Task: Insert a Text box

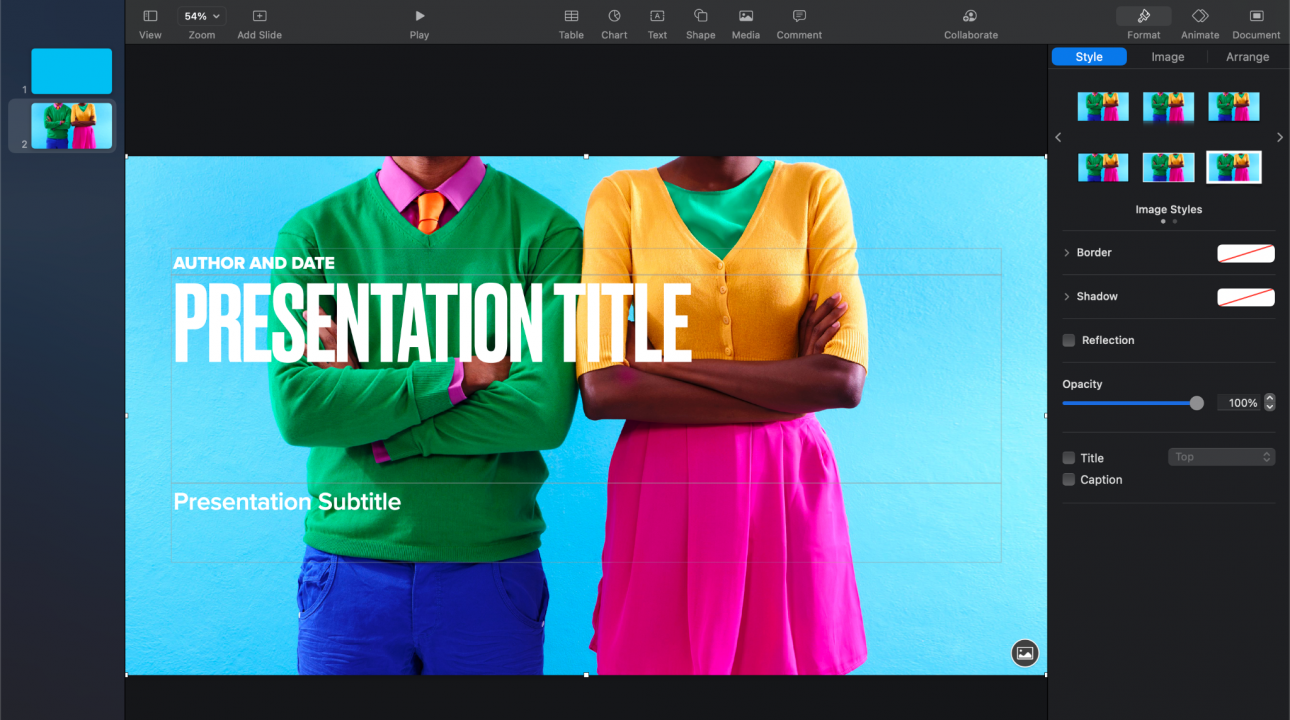Action: [x=657, y=20]
